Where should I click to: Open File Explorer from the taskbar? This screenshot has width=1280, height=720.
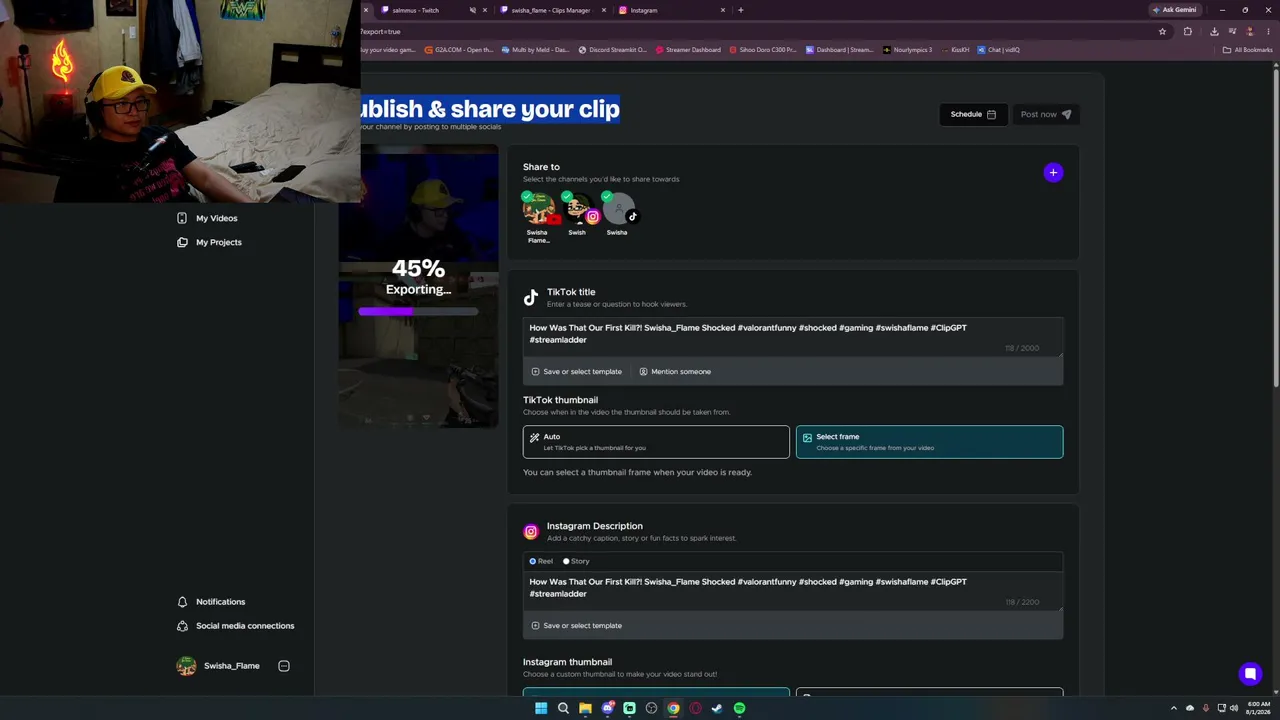585,708
